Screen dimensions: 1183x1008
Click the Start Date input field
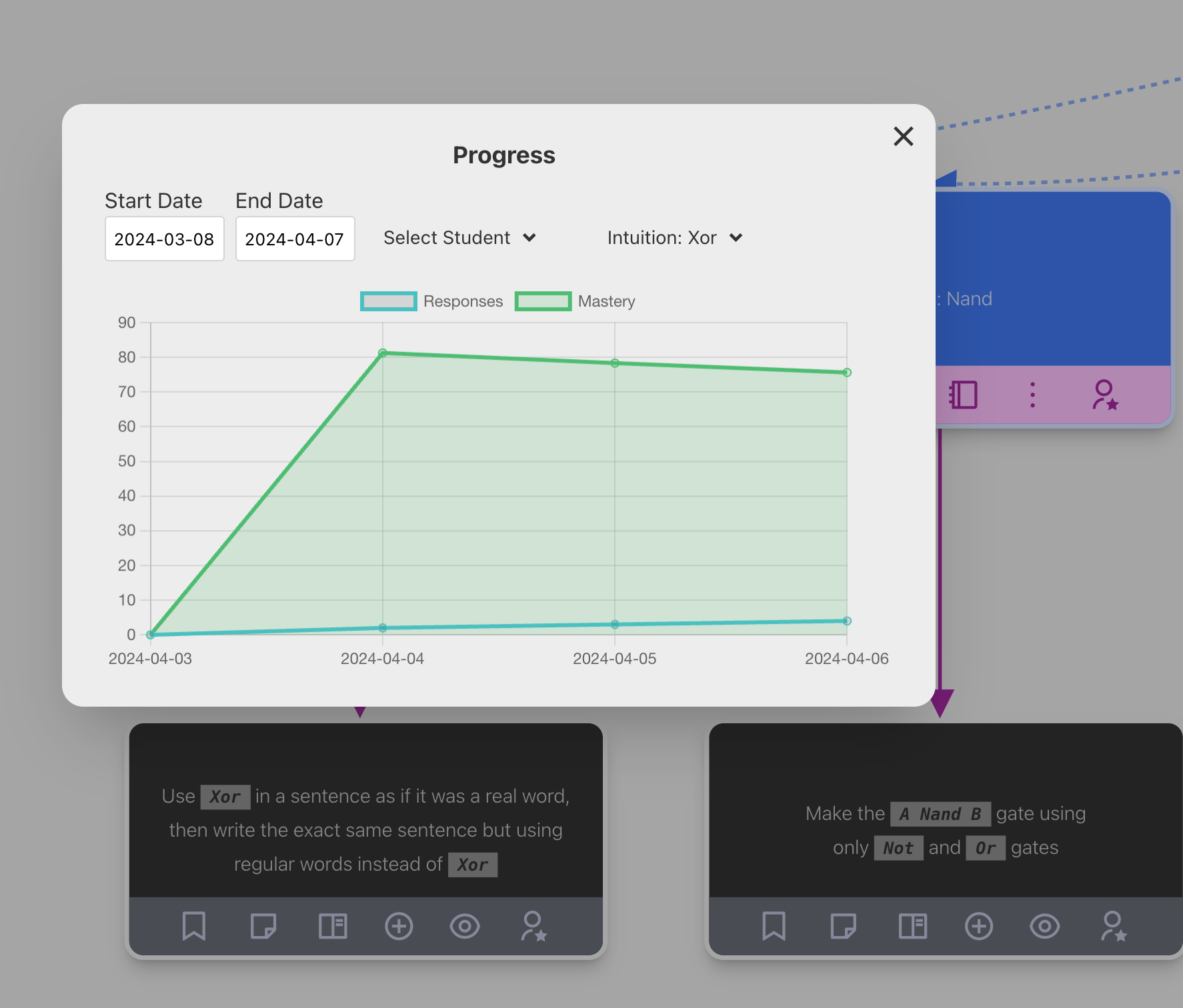(x=164, y=239)
